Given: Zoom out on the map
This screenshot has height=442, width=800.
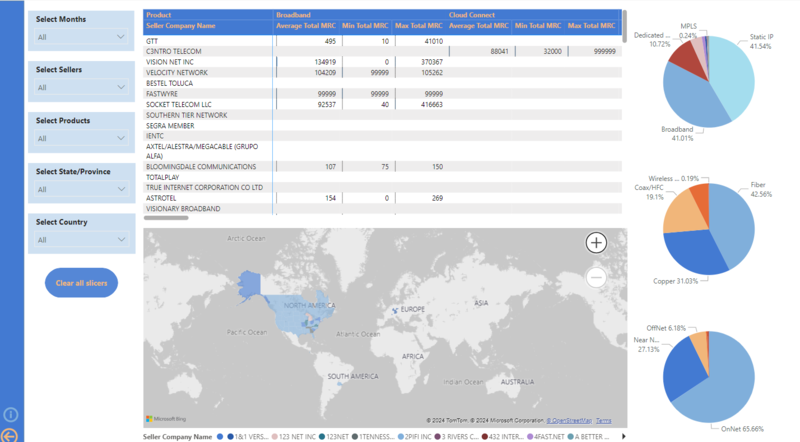Looking at the screenshot, I should coord(596,277).
